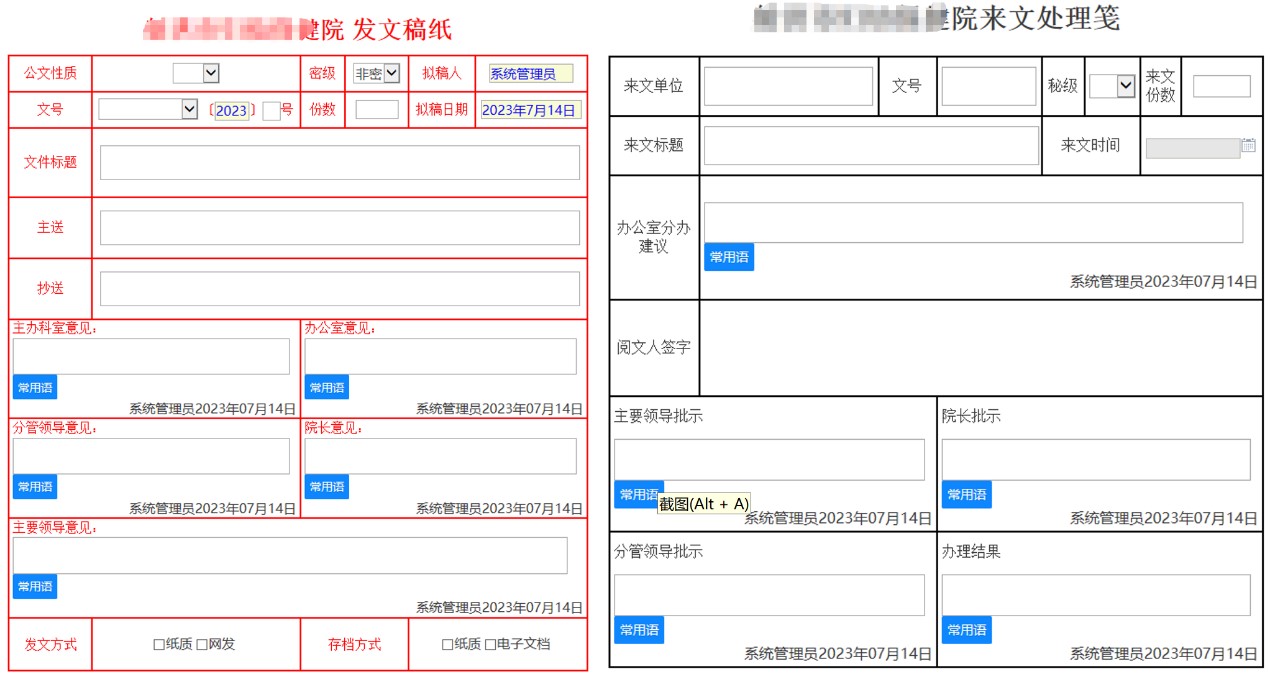
Task: Focus the 来文单位 input field
Action: (x=788, y=86)
